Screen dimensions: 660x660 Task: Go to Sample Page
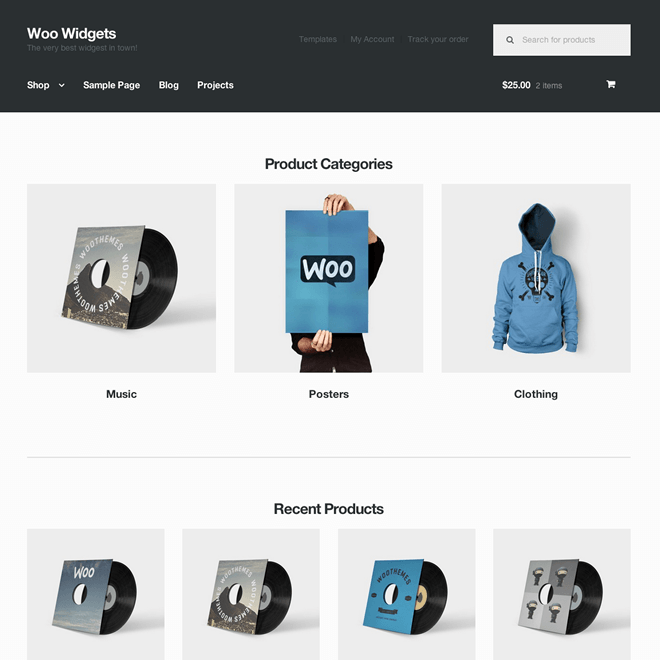click(x=112, y=85)
